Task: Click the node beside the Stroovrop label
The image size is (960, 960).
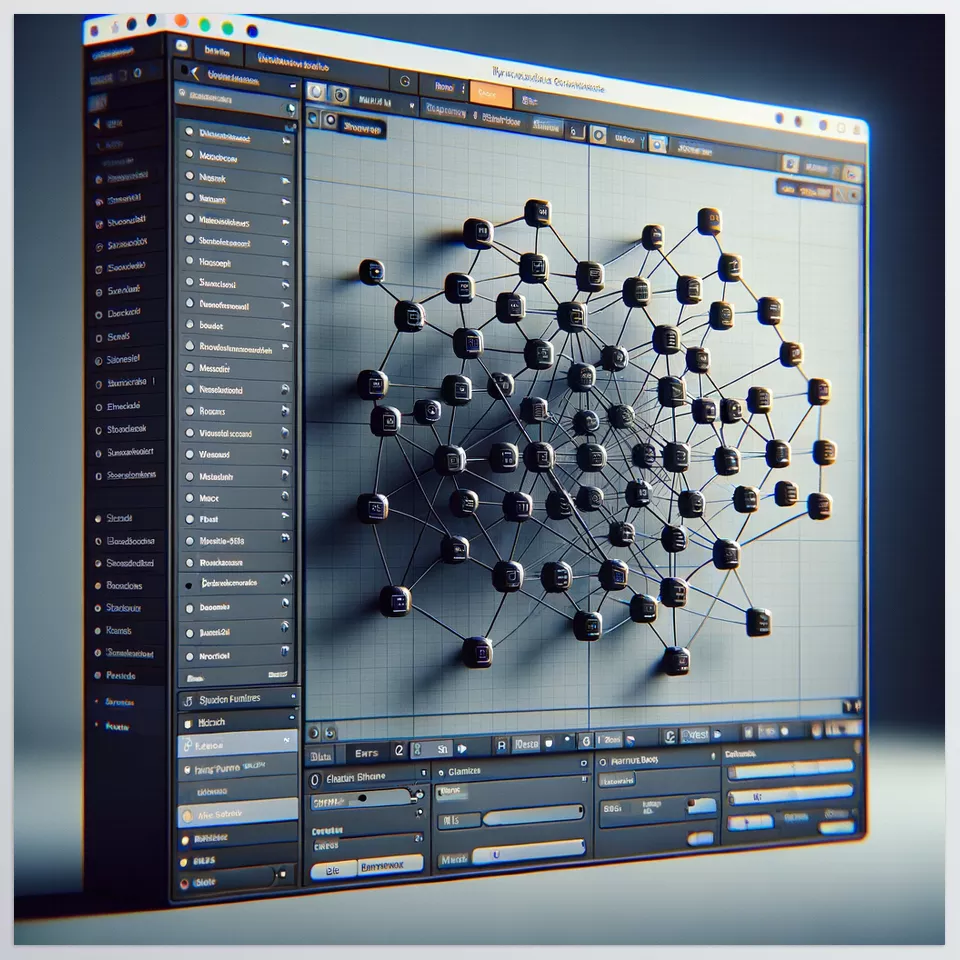Action: click(x=331, y=120)
